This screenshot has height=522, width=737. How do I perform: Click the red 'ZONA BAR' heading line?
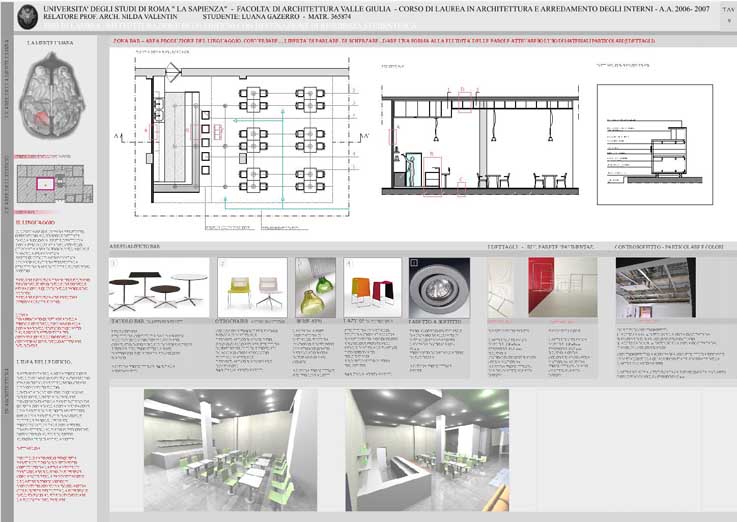click(x=384, y=41)
